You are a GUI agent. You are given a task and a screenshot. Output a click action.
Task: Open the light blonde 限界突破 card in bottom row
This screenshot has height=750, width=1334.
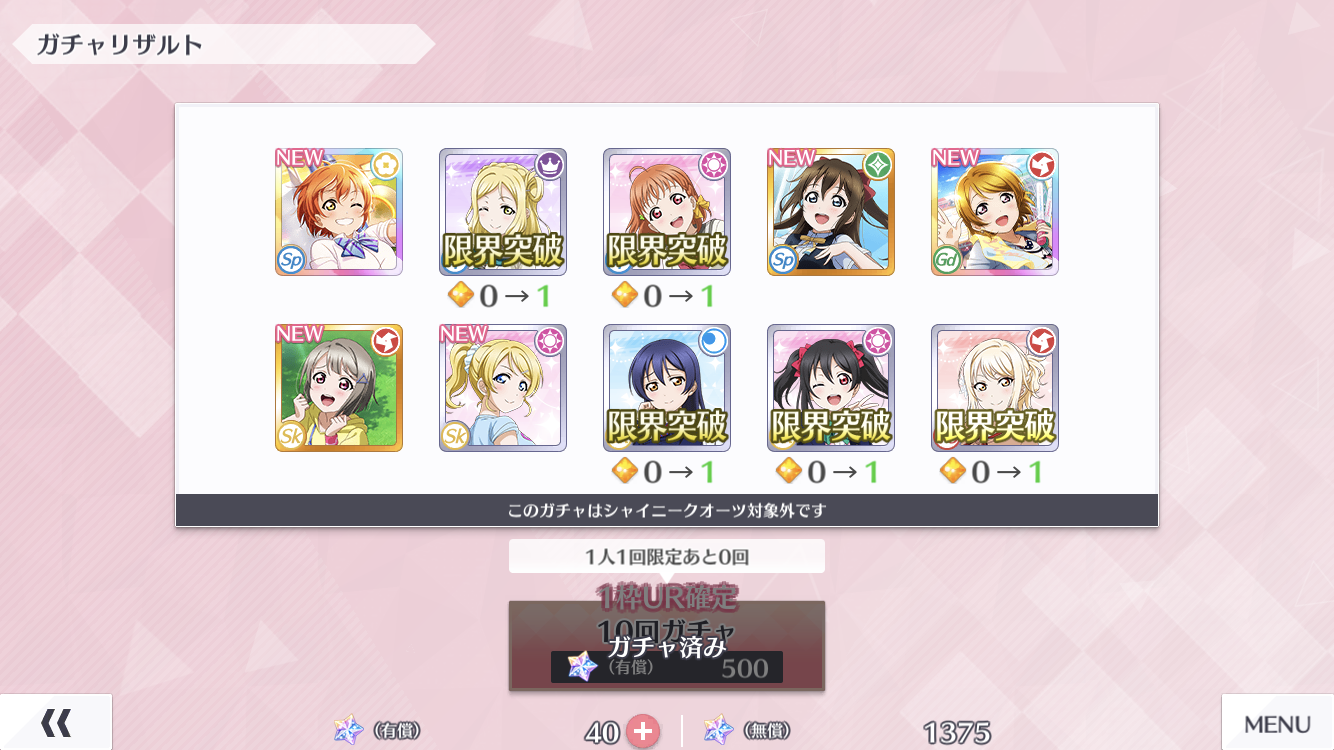click(995, 388)
